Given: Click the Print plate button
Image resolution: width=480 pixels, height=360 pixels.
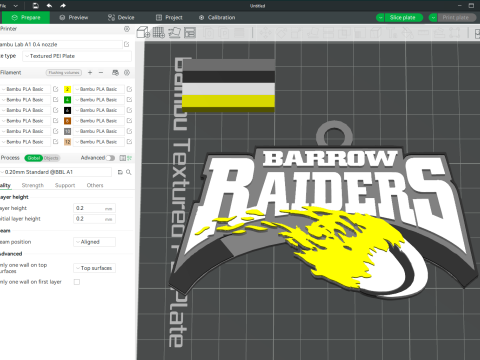Looking at the screenshot, I should 456,18.
